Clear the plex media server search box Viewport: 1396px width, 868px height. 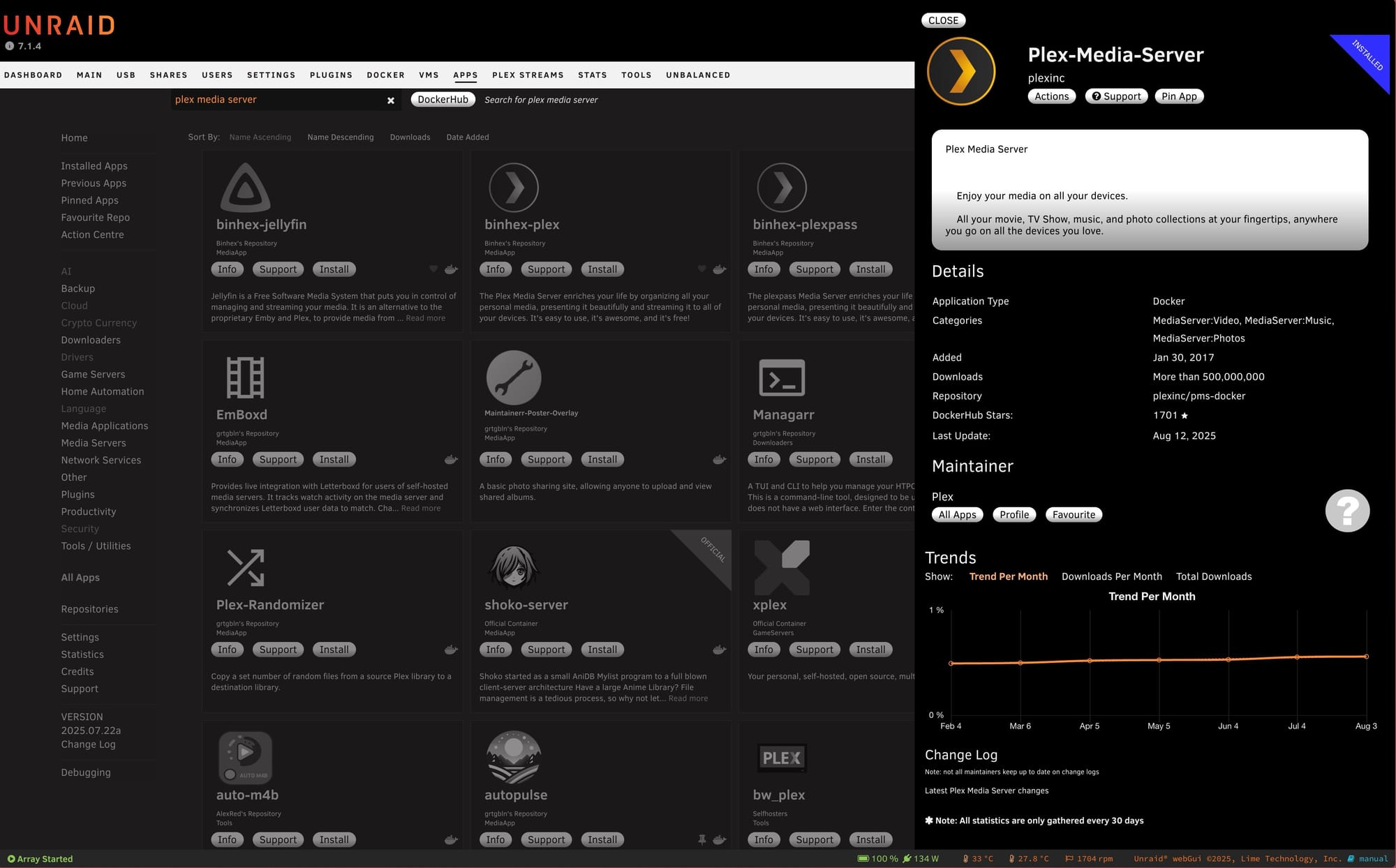click(x=391, y=100)
